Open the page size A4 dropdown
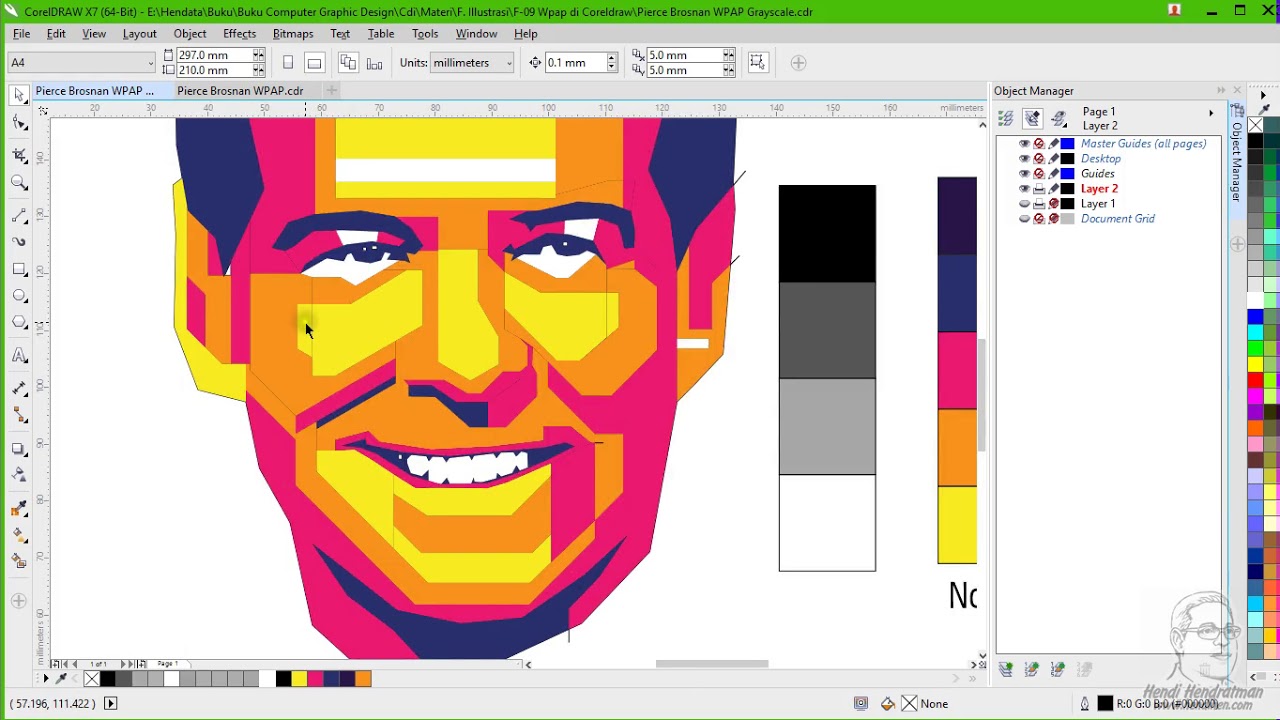1280x720 pixels. [x=151, y=63]
